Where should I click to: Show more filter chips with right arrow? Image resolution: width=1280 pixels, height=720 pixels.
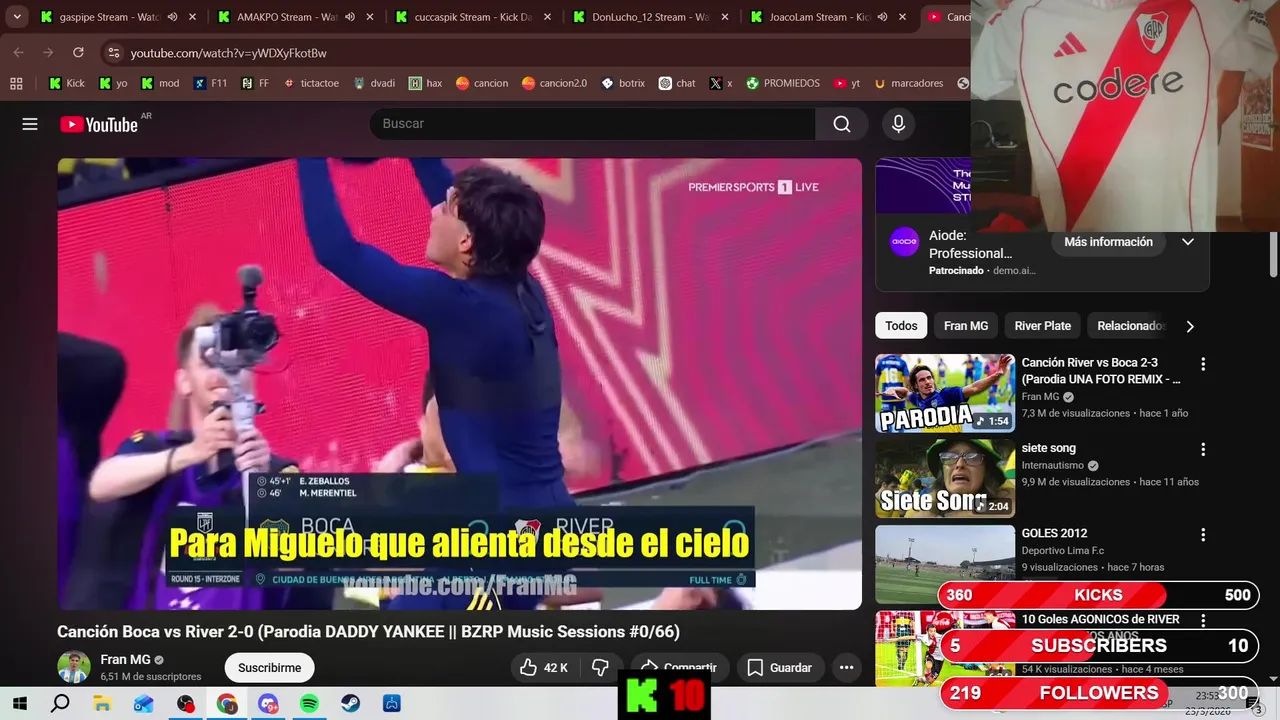(x=1190, y=326)
